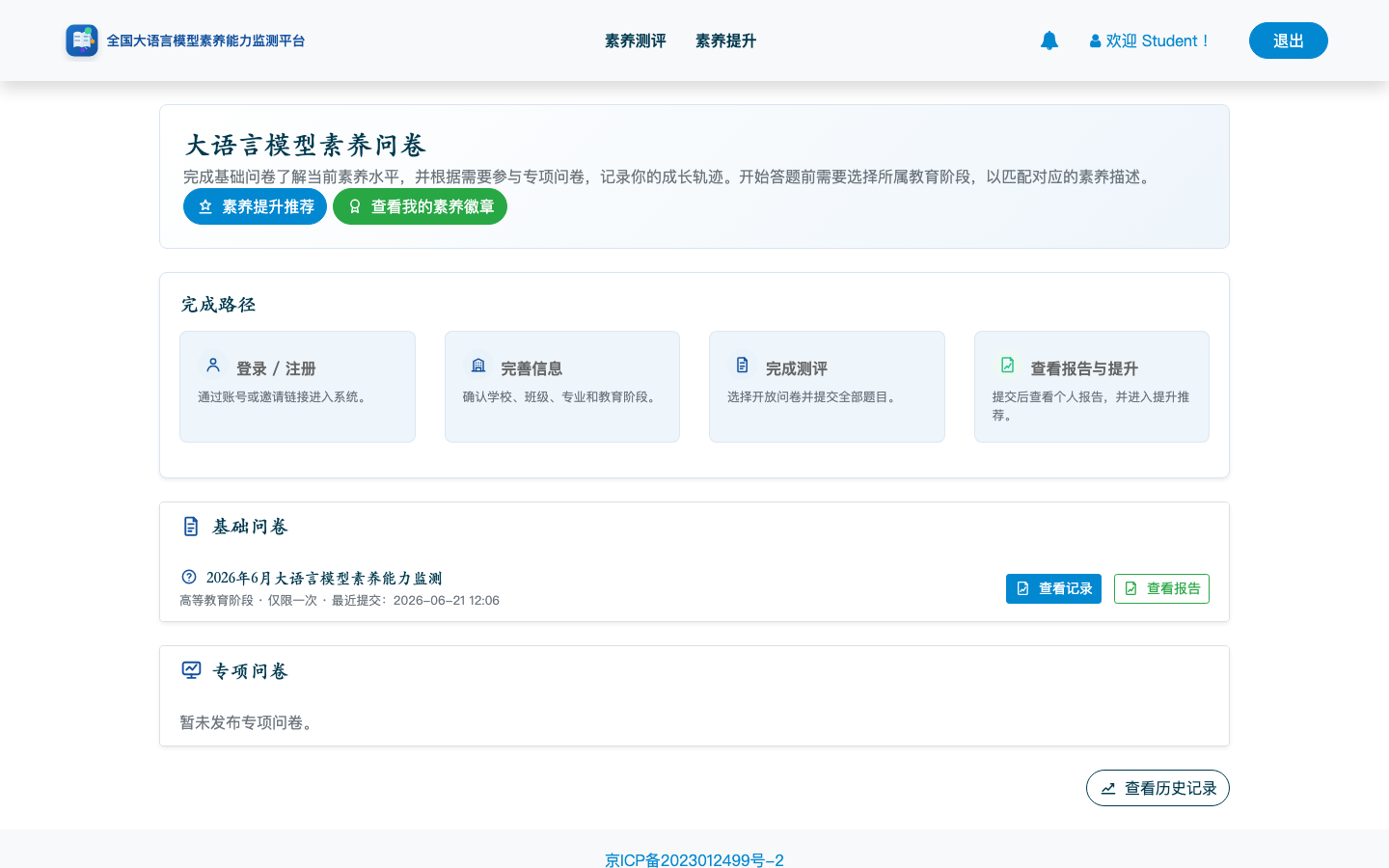Click the 大语言模型素养问卷 heading
The image size is (1389, 868).
point(306,145)
